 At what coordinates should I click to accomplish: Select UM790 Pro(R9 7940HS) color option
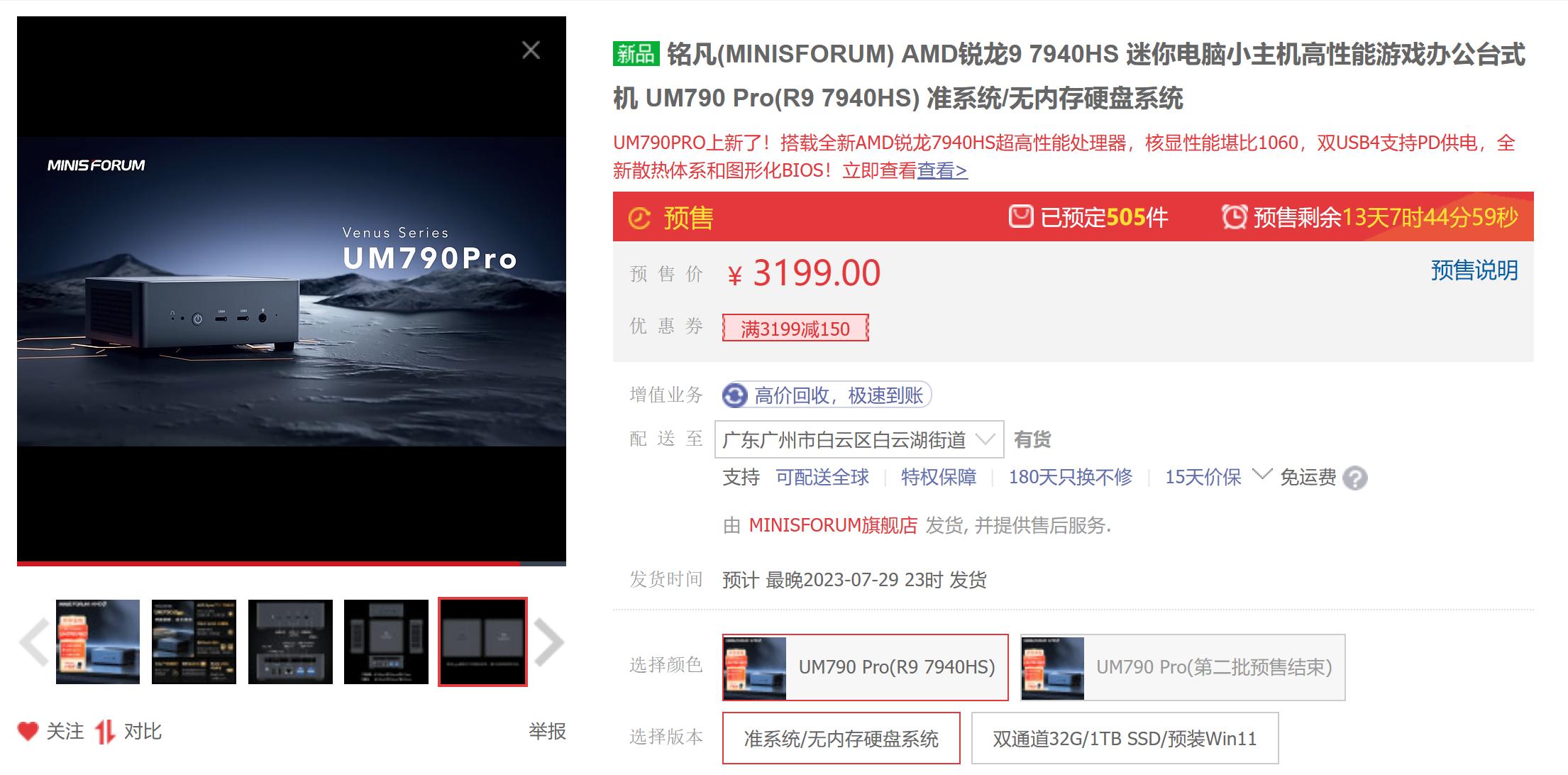865,667
